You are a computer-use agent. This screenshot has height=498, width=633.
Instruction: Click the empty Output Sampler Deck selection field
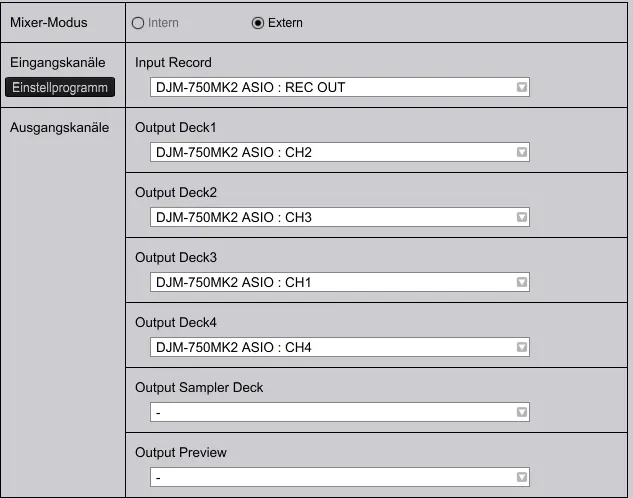point(330,412)
